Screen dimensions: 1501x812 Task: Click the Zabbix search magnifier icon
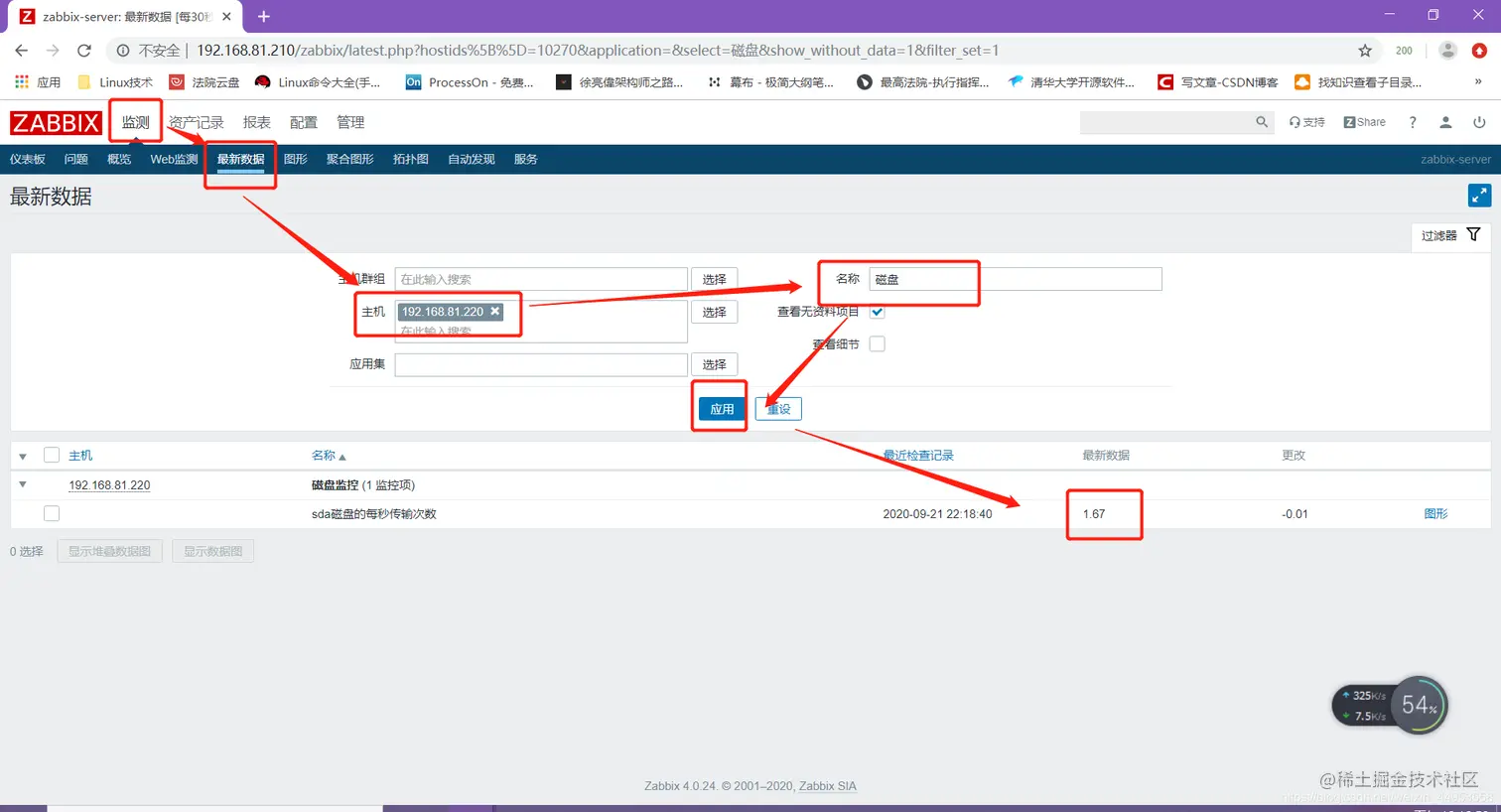[1261, 122]
